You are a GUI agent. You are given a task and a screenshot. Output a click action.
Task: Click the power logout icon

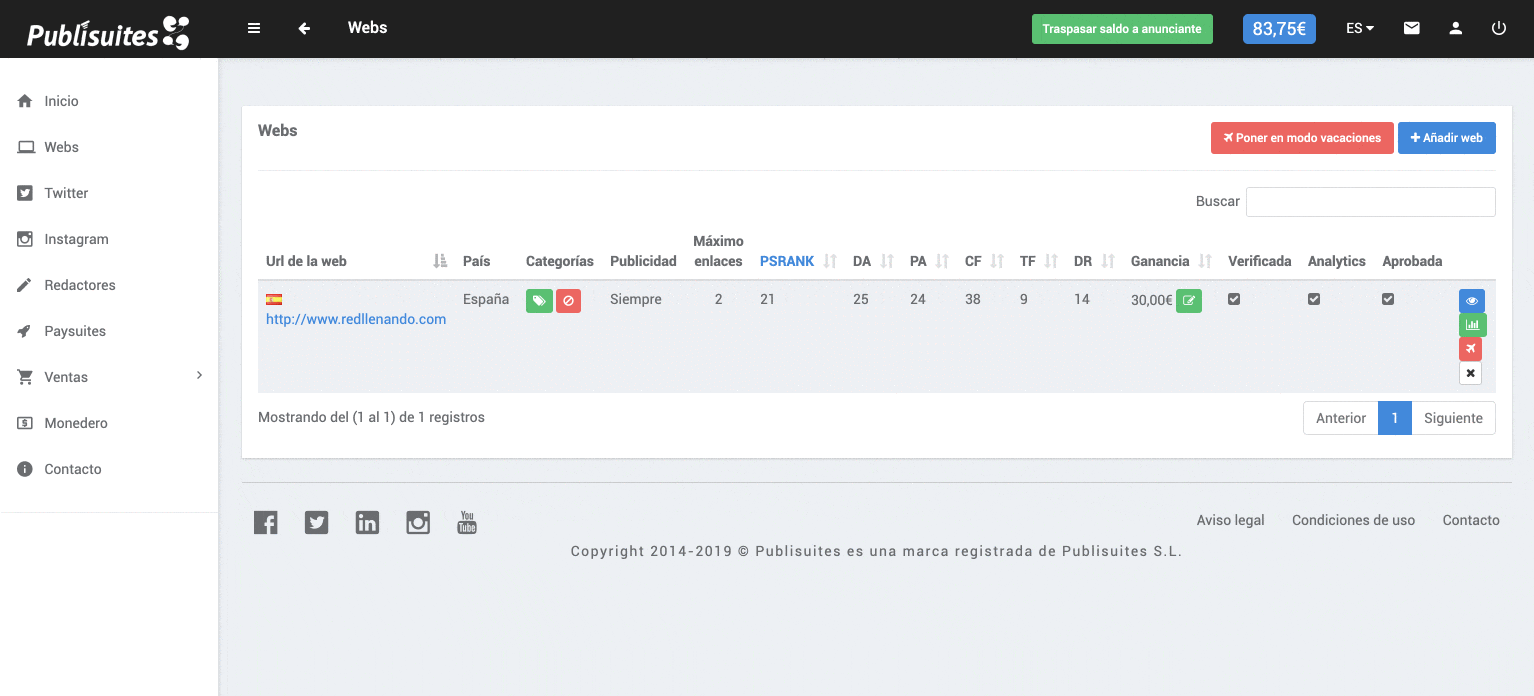1498,28
